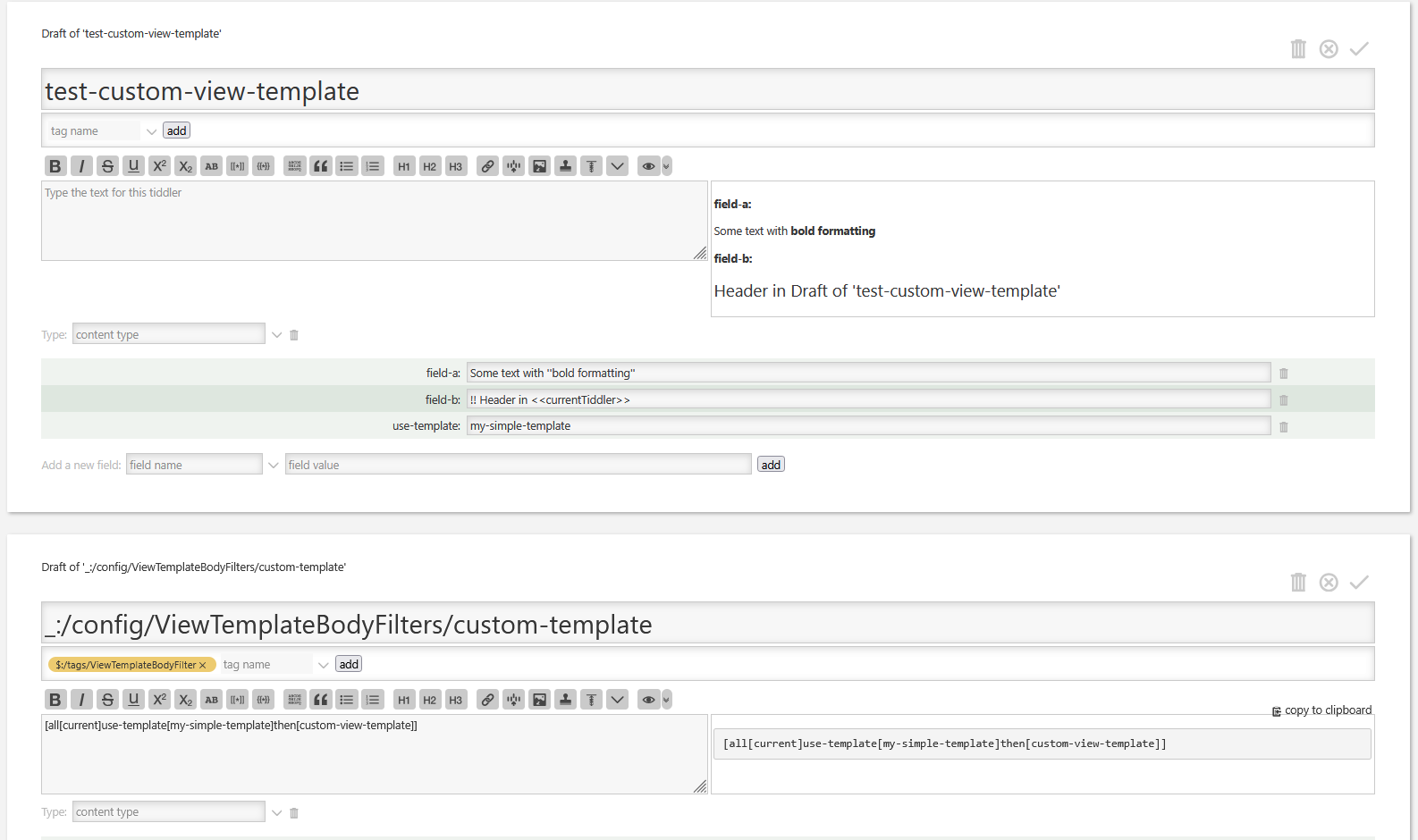The height and width of the screenshot is (840, 1418).
Task: Open excise tool in custom-template toolbar
Action: [x=513, y=700]
